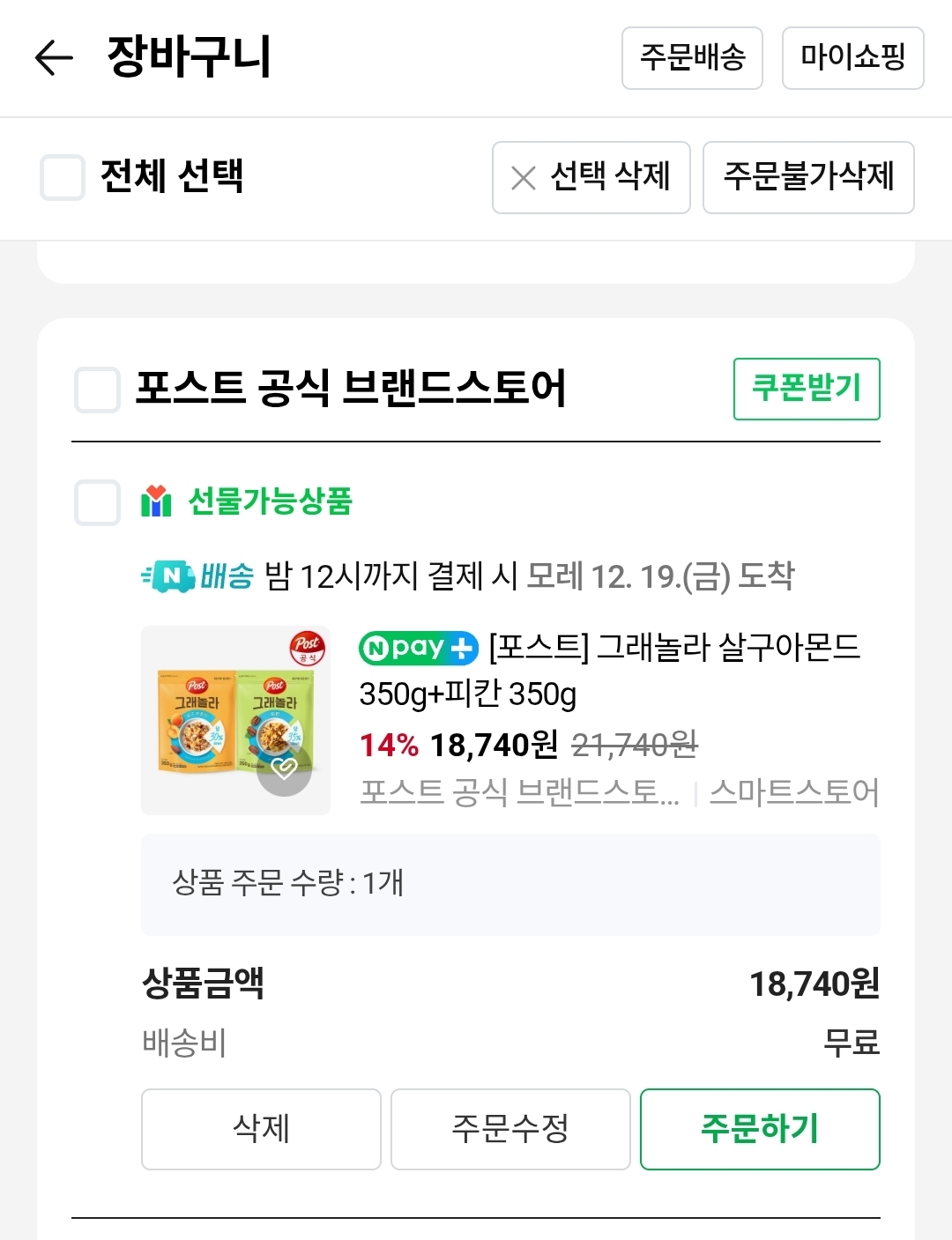952x1240 pixels.
Task: Tap the 포스트 공식 브랜드스토어 store name
Action: click(351, 389)
